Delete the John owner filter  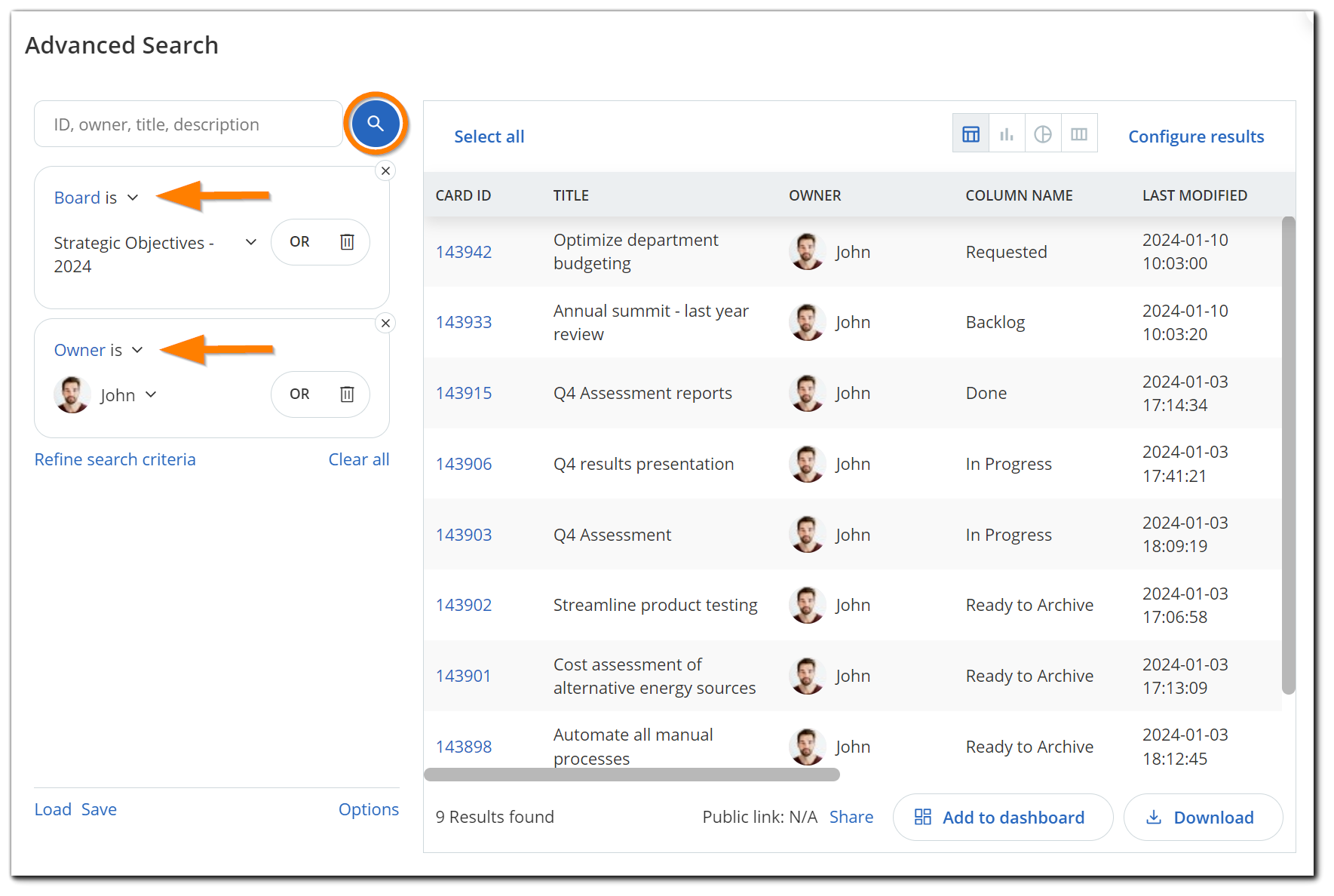coord(347,394)
